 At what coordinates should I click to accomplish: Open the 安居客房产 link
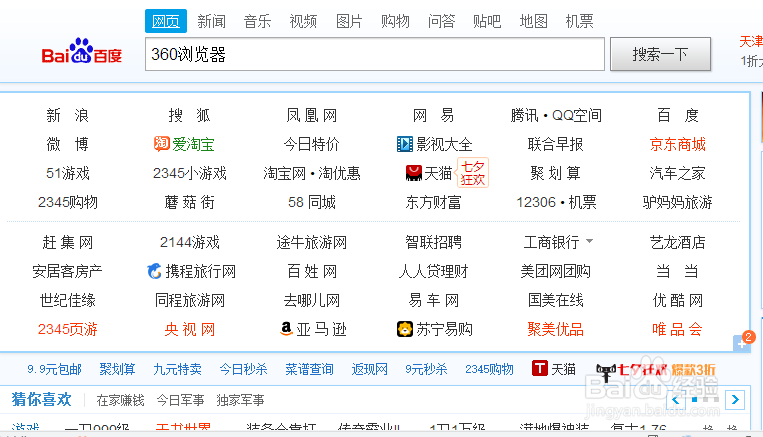click(x=67, y=271)
